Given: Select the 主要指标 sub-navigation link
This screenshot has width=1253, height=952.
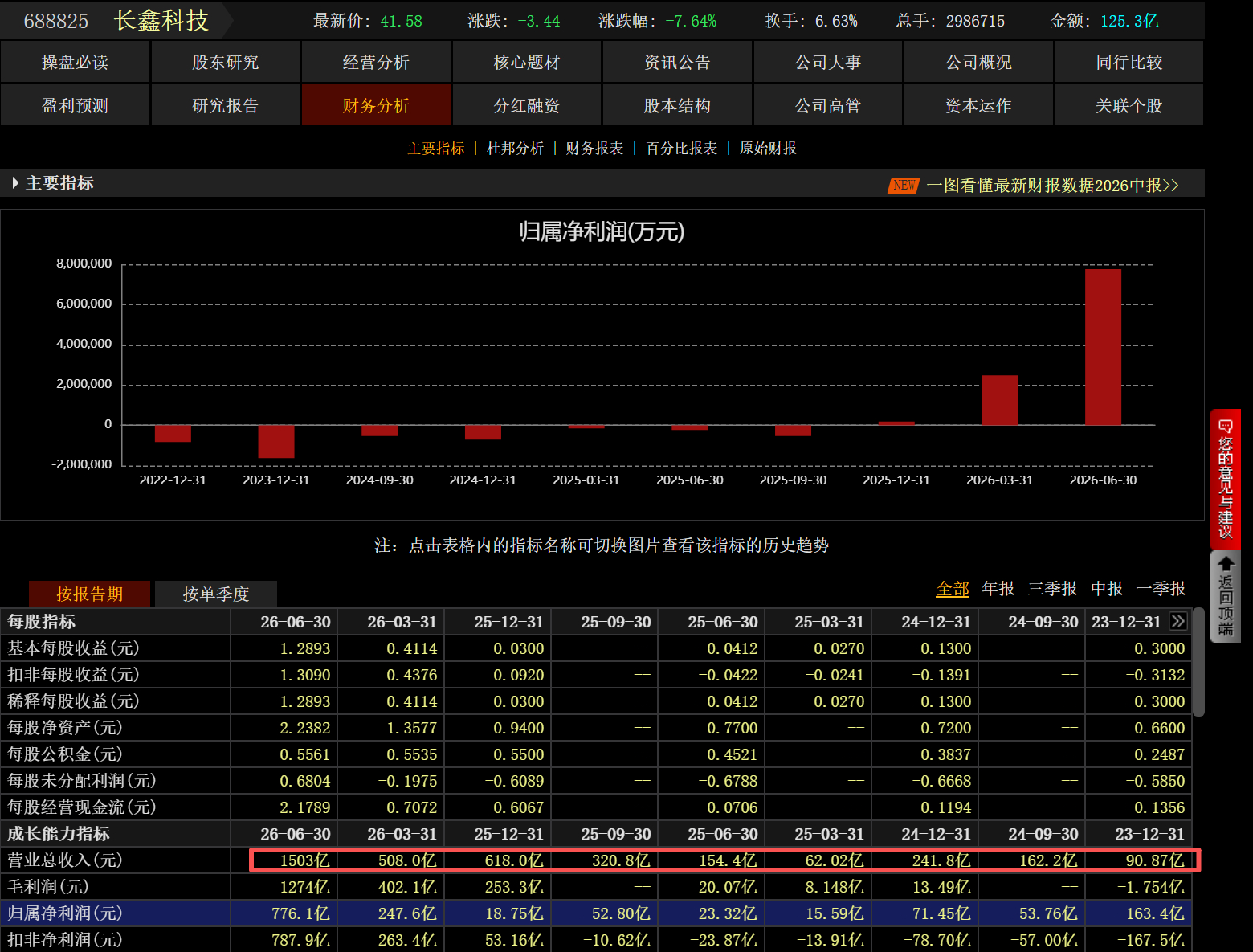Looking at the screenshot, I should pyautogui.click(x=436, y=149).
